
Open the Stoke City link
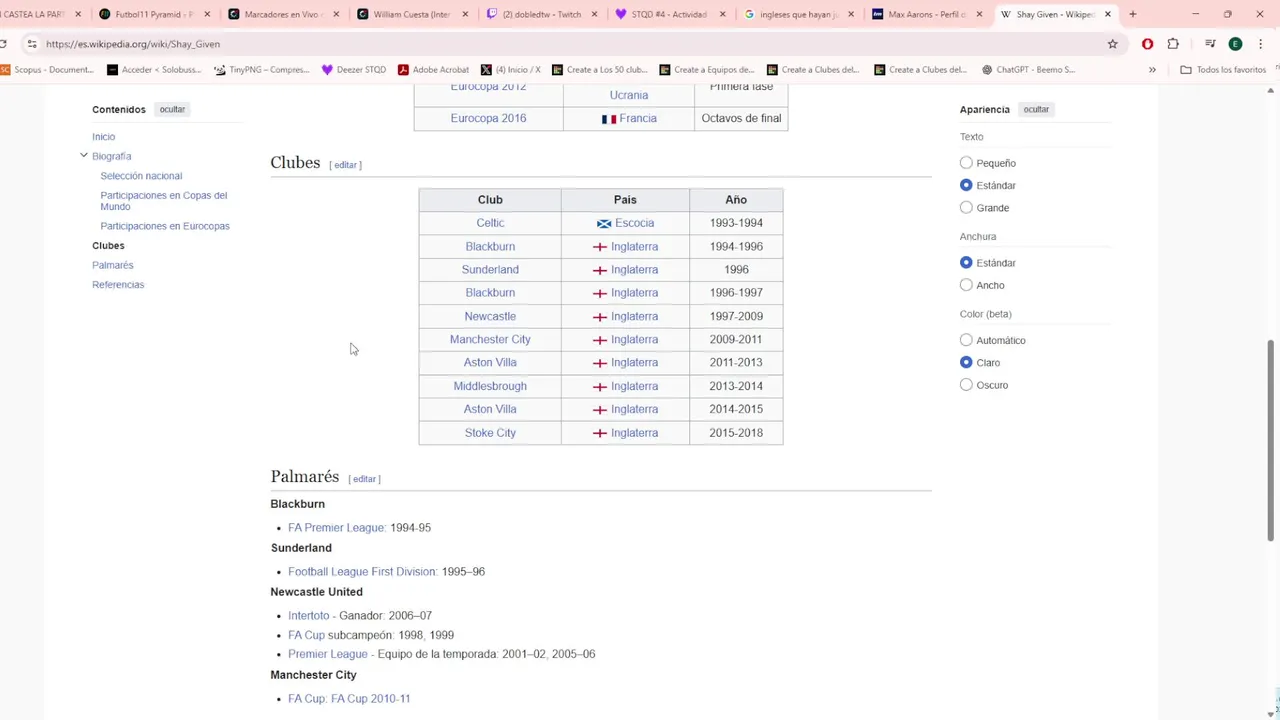pyautogui.click(x=490, y=433)
